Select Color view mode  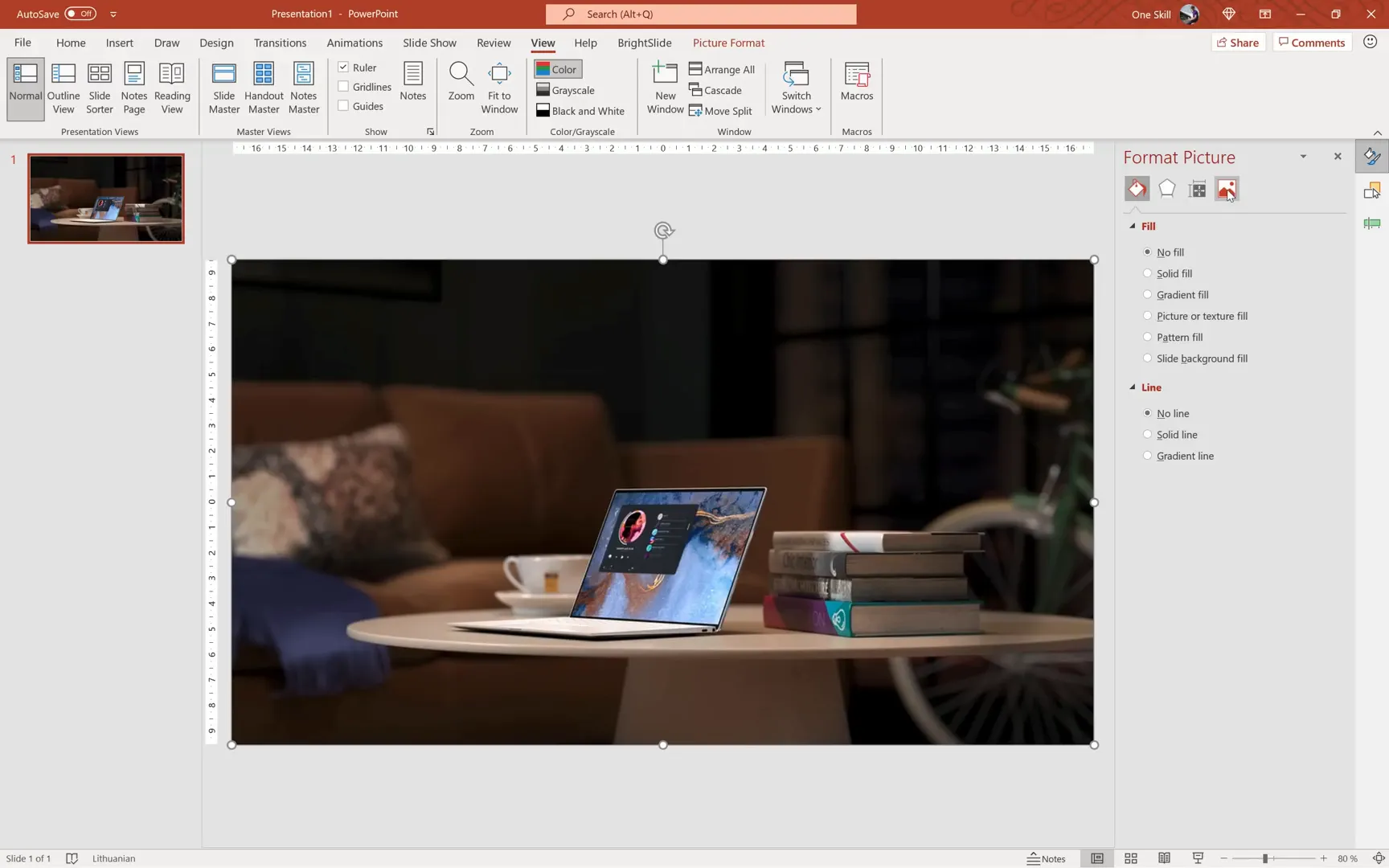coord(557,69)
